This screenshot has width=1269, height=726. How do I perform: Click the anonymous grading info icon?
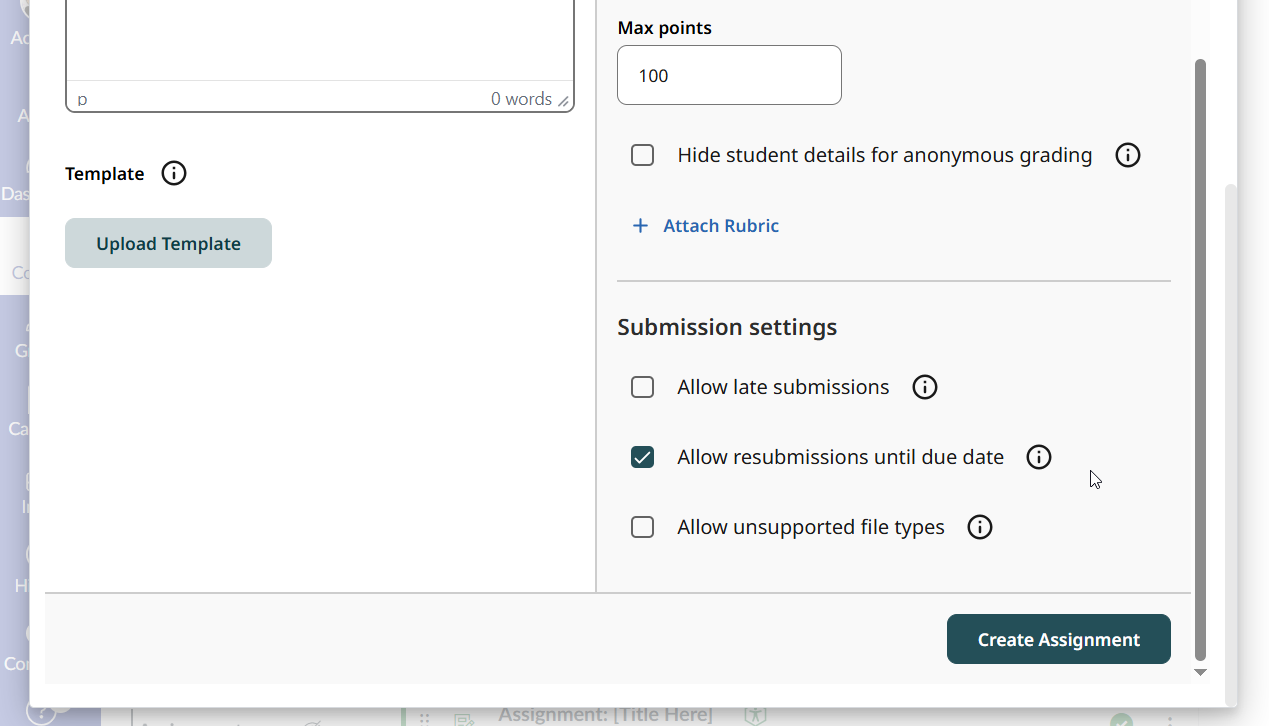[x=1127, y=155]
